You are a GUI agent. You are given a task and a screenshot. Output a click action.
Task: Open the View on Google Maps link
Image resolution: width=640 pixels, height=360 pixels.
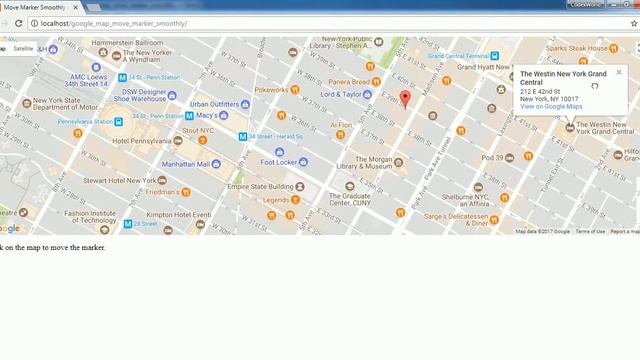coord(551,107)
